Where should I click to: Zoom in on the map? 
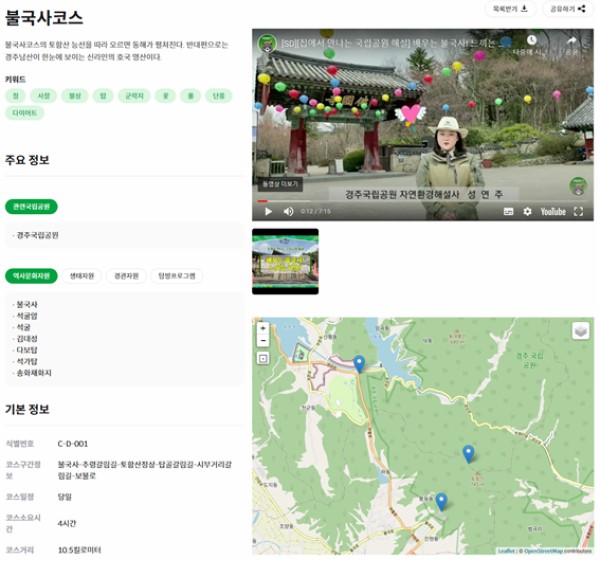click(263, 328)
